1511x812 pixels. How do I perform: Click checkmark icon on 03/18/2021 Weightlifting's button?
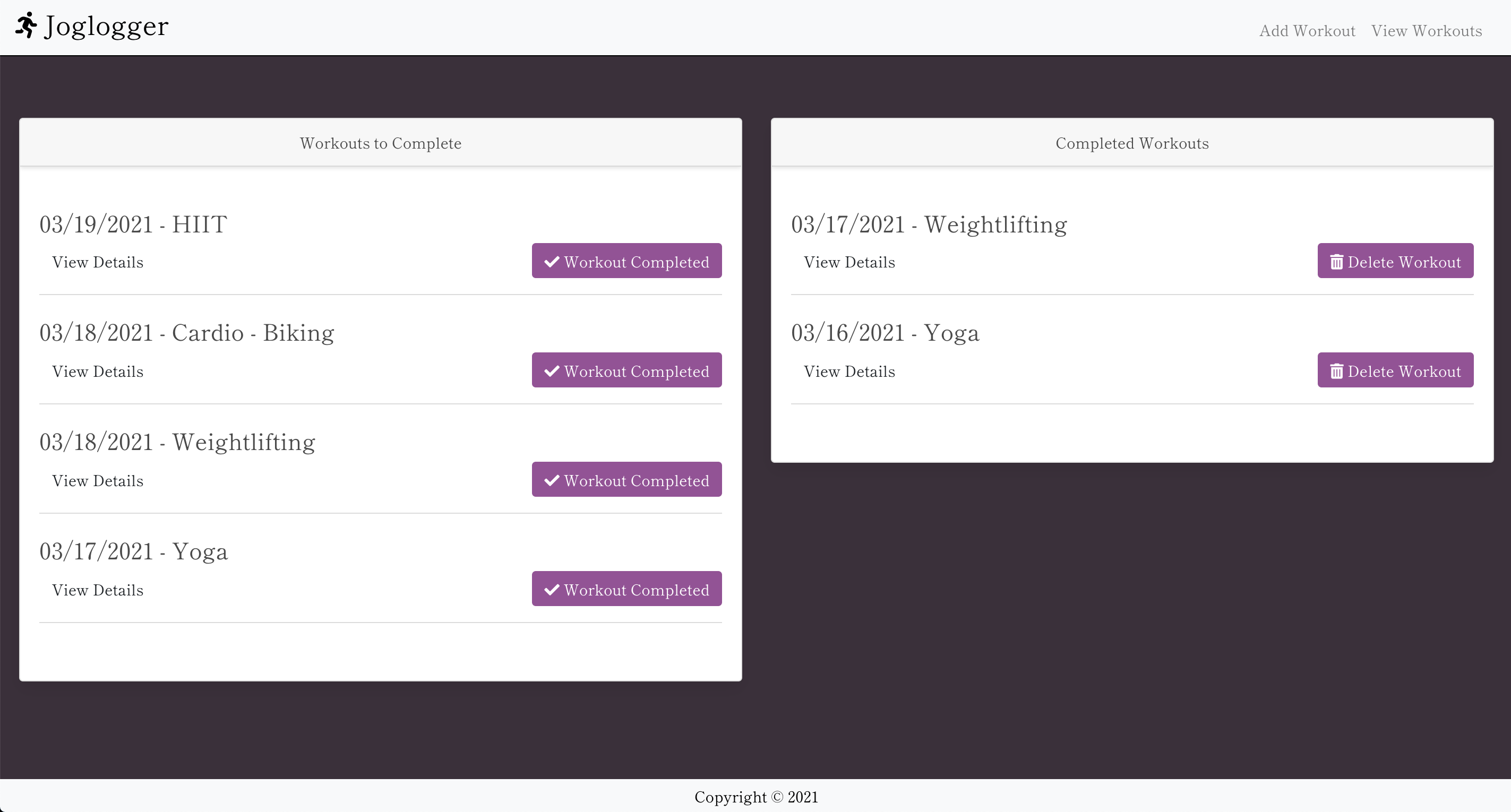552,480
